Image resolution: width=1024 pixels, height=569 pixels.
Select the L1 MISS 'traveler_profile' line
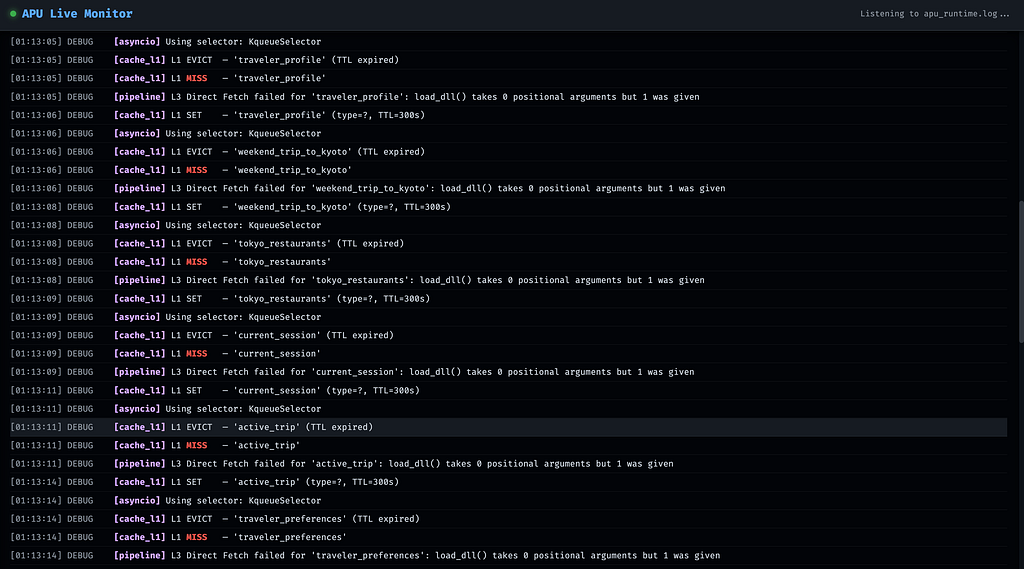pyautogui.click(x=508, y=78)
